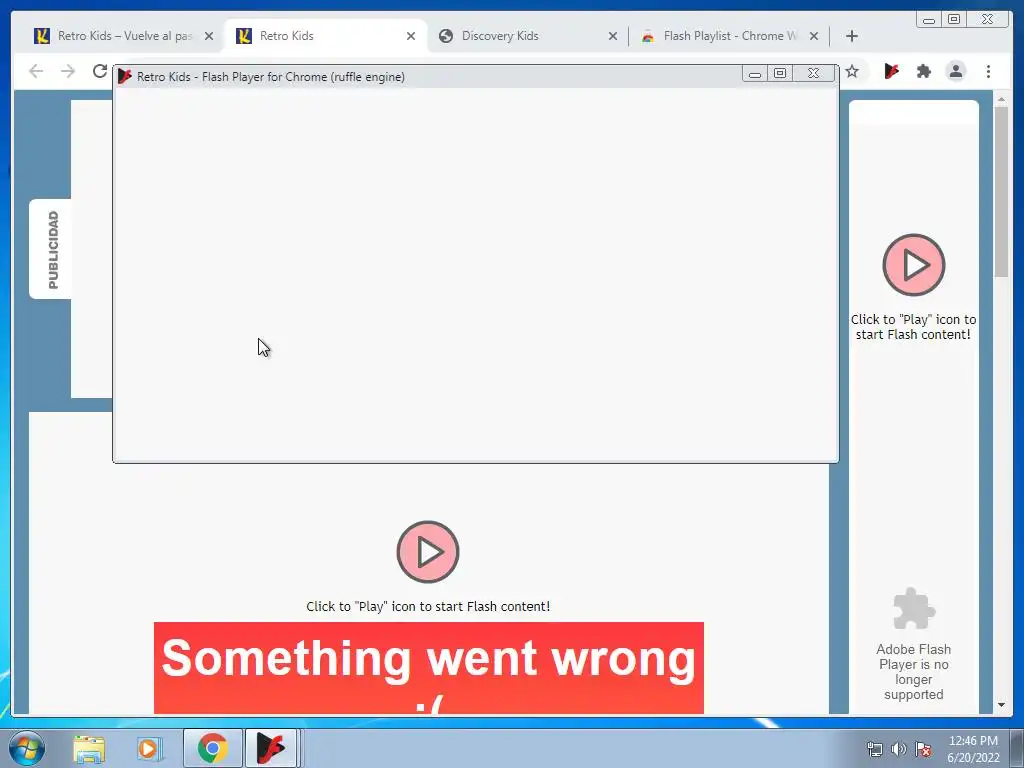Go back to the previous page in Chrome
This screenshot has width=1024, height=768.
point(36,71)
